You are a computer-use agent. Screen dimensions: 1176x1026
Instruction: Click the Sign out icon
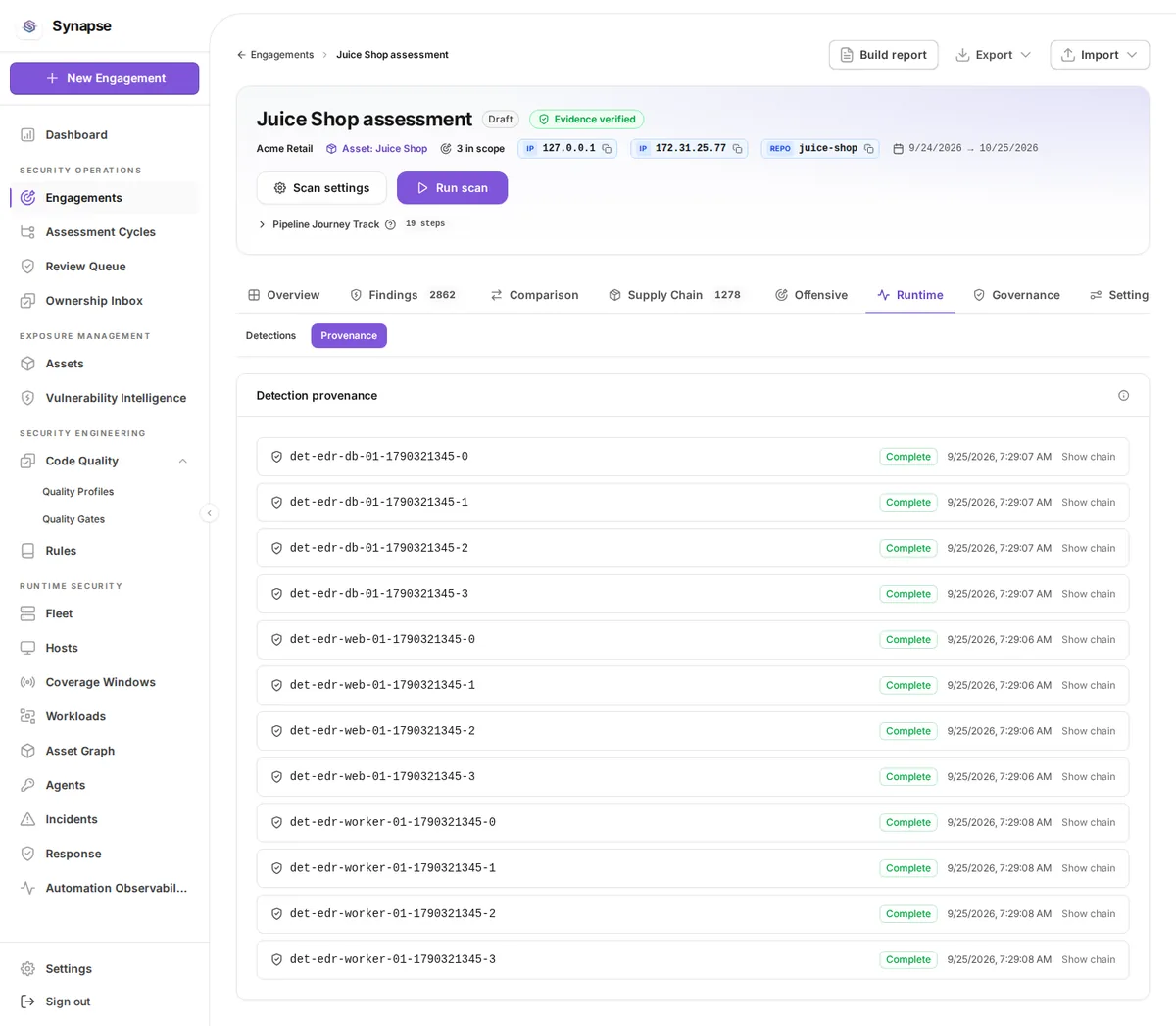[x=27, y=1002]
